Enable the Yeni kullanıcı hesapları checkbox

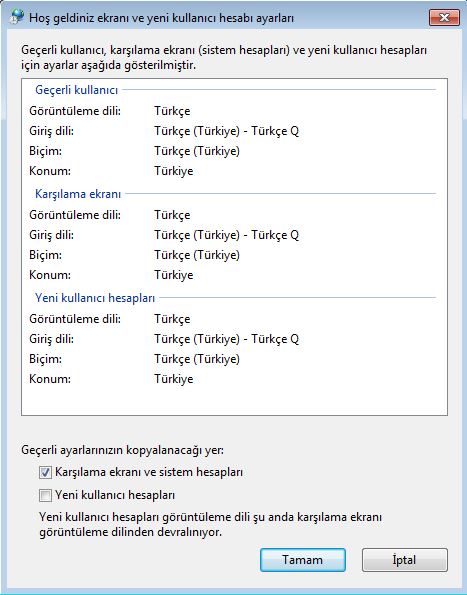(x=46, y=496)
